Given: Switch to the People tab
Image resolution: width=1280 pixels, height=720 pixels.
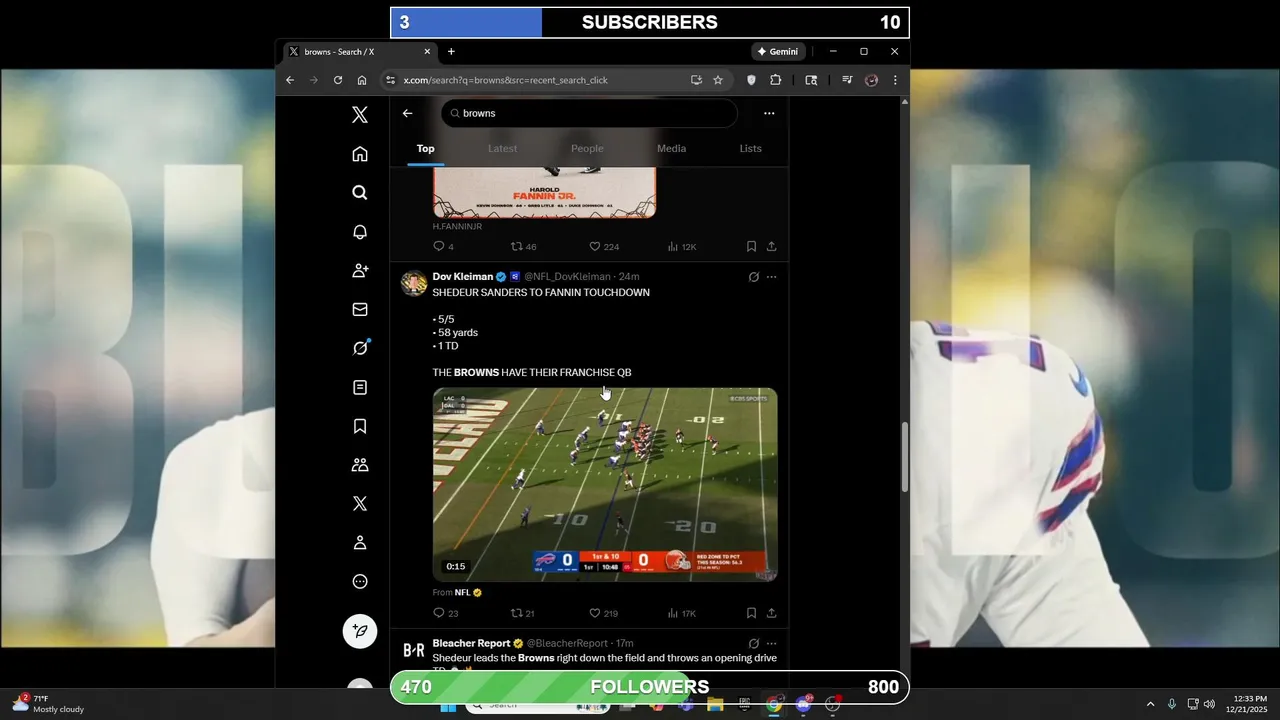Looking at the screenshot, I should pos(587,148).
